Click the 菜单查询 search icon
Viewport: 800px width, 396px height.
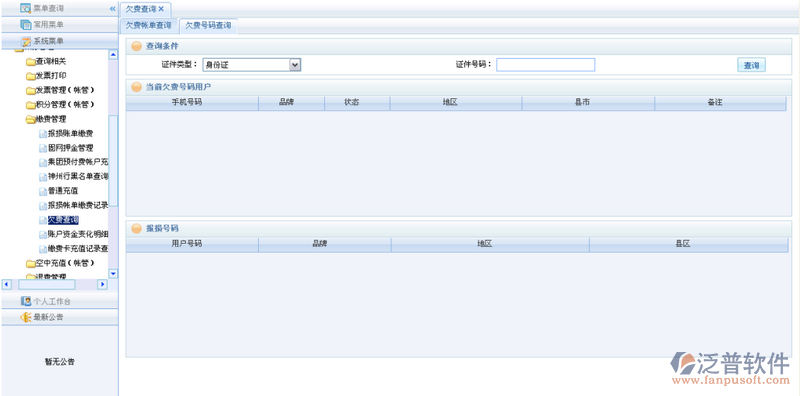(26, 8)
